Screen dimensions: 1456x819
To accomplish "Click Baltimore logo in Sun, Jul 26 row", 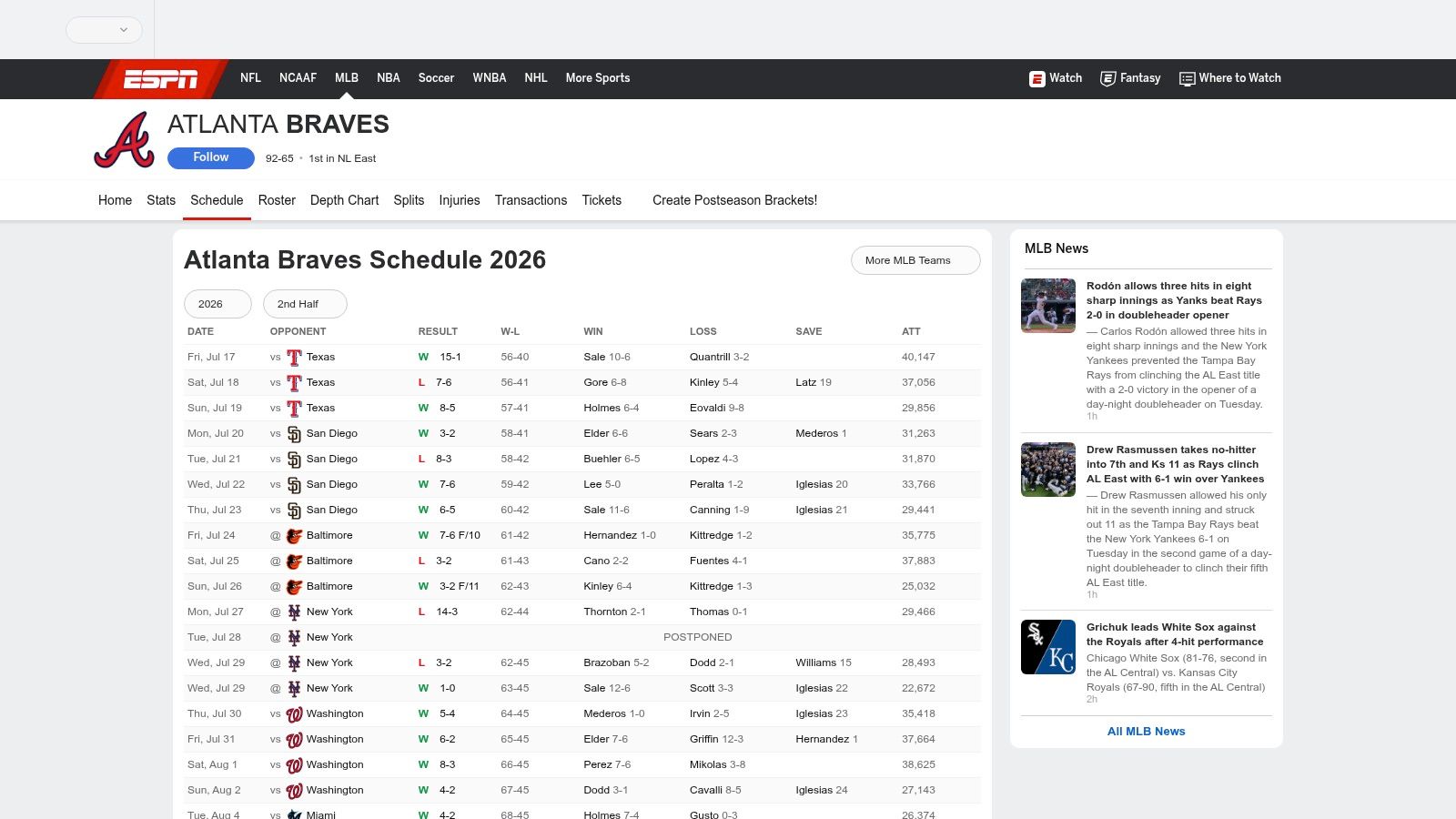I will 294,587.
